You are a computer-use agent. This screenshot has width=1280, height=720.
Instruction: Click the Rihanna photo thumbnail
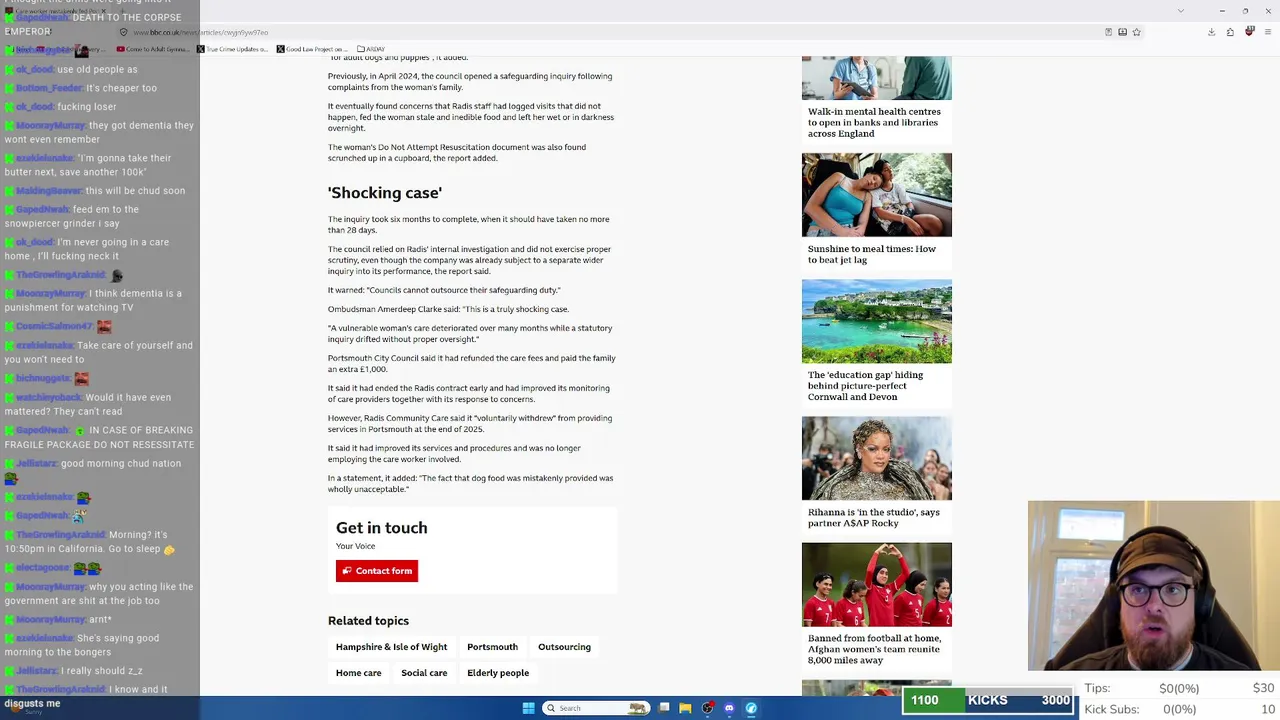[x=877, y=458]
